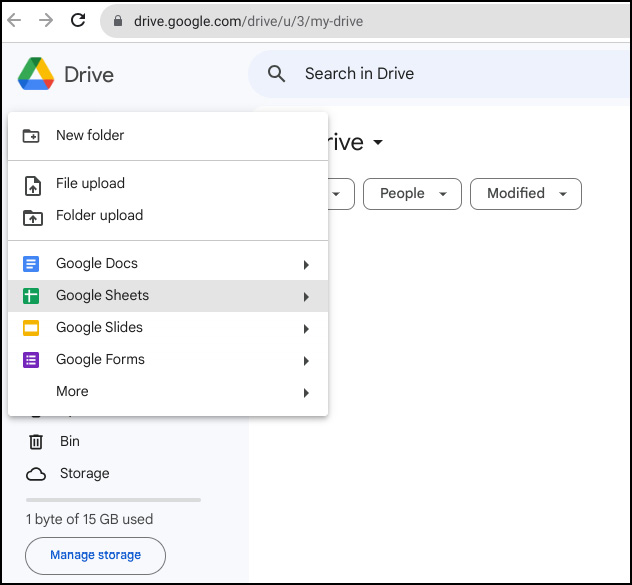Viewport: 632px width, 585px height.
Task: Click the purple Google Forms icon
Action: (x=31, y=360)
